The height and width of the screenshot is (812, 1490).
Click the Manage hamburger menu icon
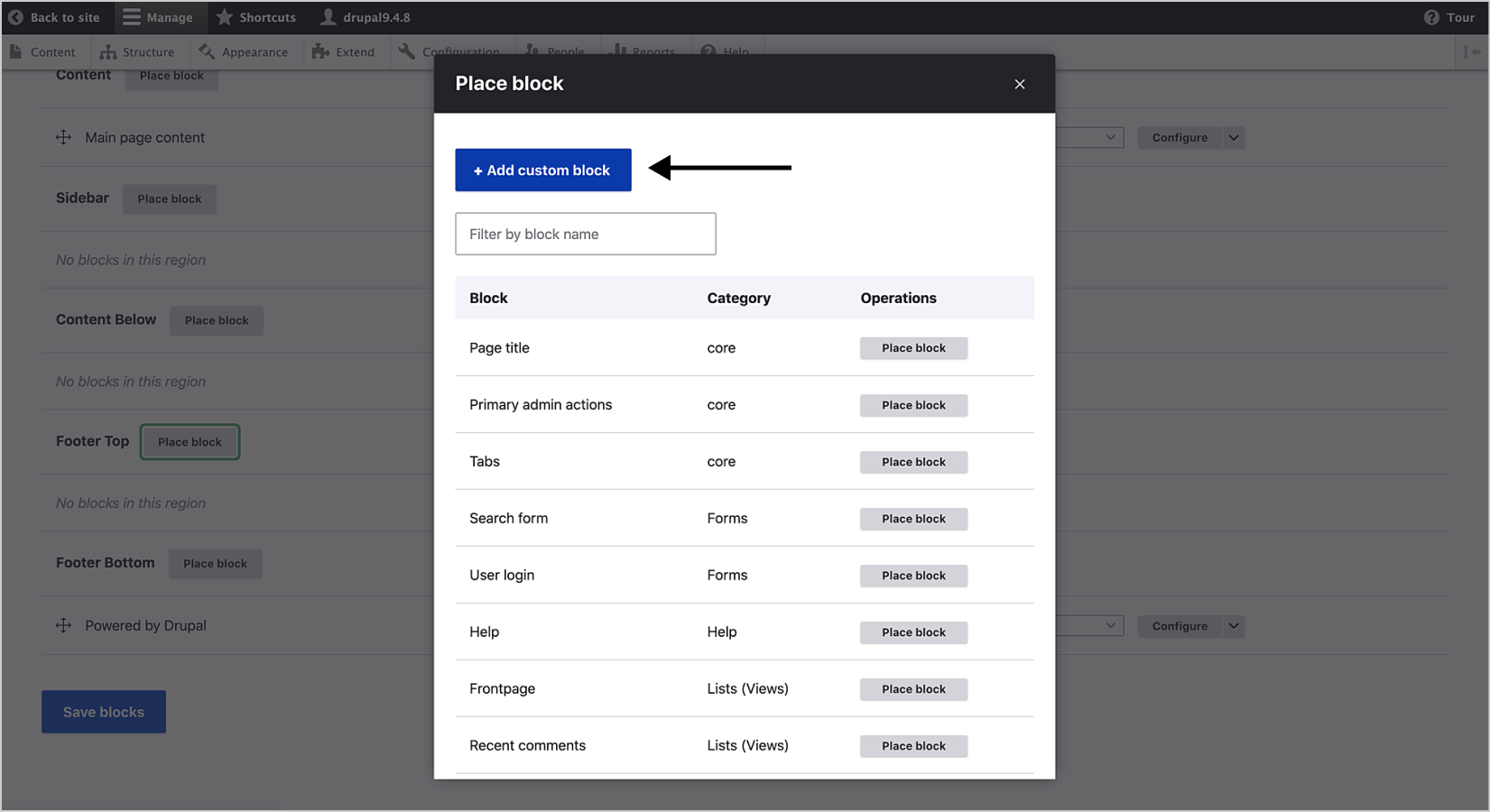coord(132,17)
